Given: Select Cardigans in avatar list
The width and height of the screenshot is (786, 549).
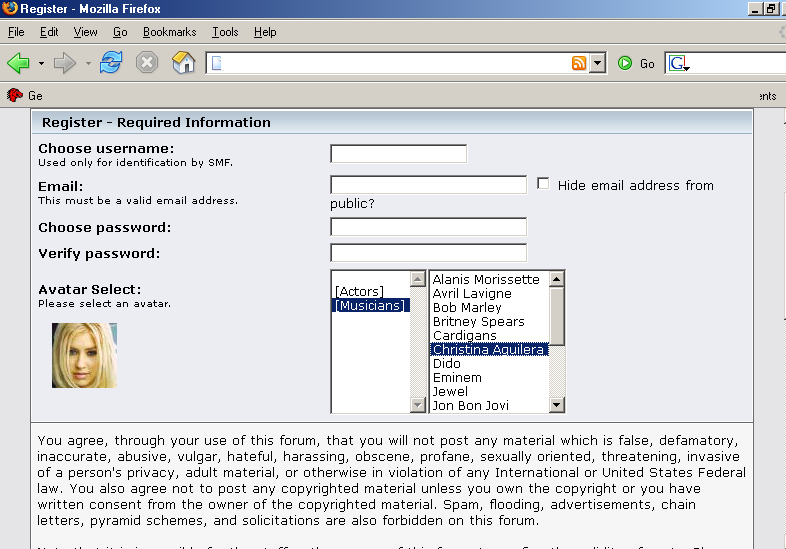Looking at the screenshot, I should pos(489,335).
